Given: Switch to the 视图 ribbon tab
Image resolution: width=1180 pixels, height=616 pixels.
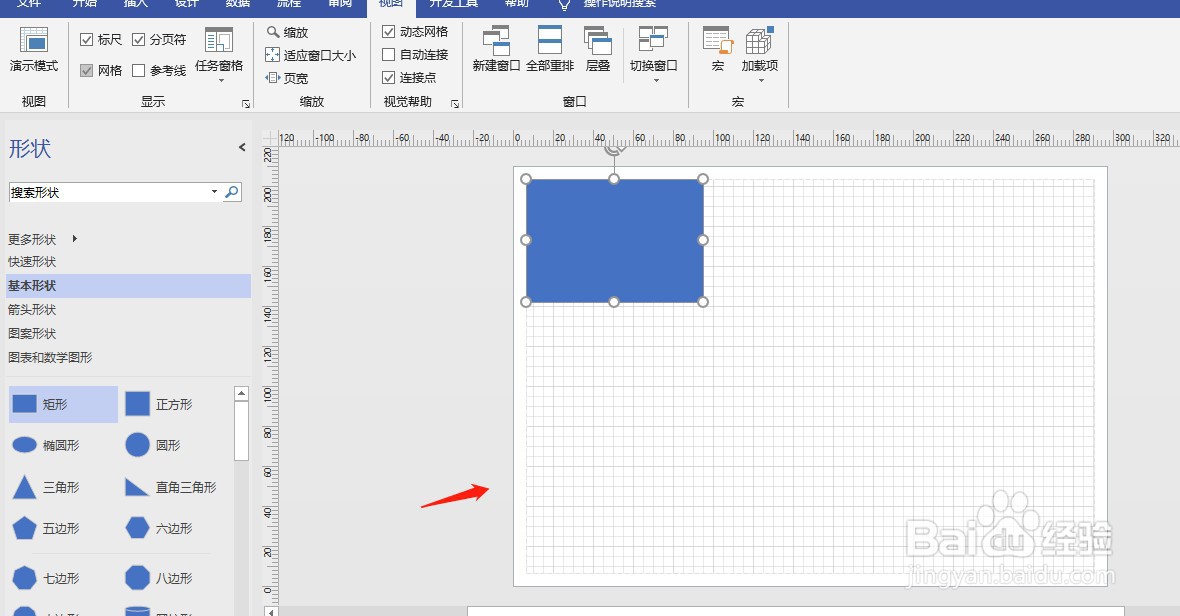Looking at the screenshot, I should [x=391, y=4].
